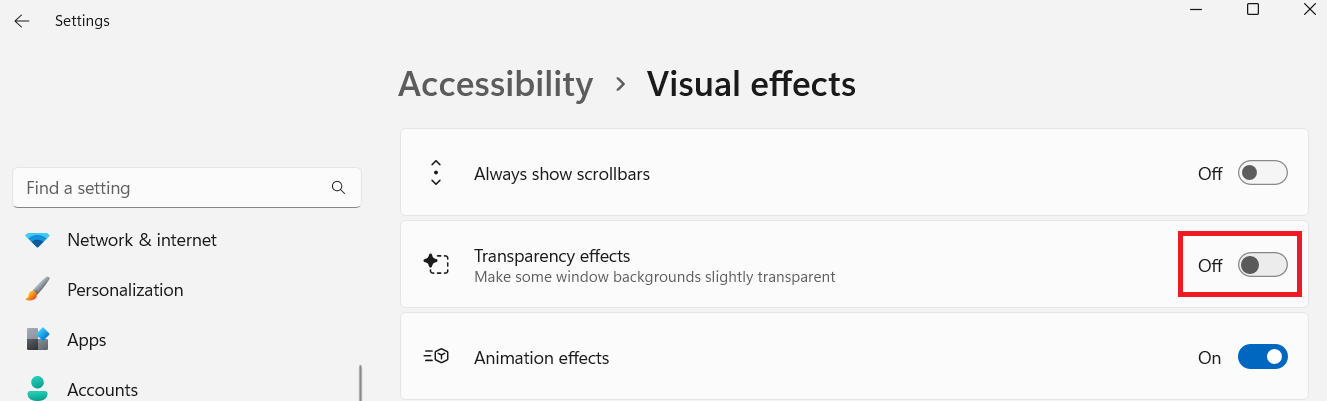Screen dimensions: 1327x401
Task: Turn on the Transparency effects toggle
Action: (1262, 265)
